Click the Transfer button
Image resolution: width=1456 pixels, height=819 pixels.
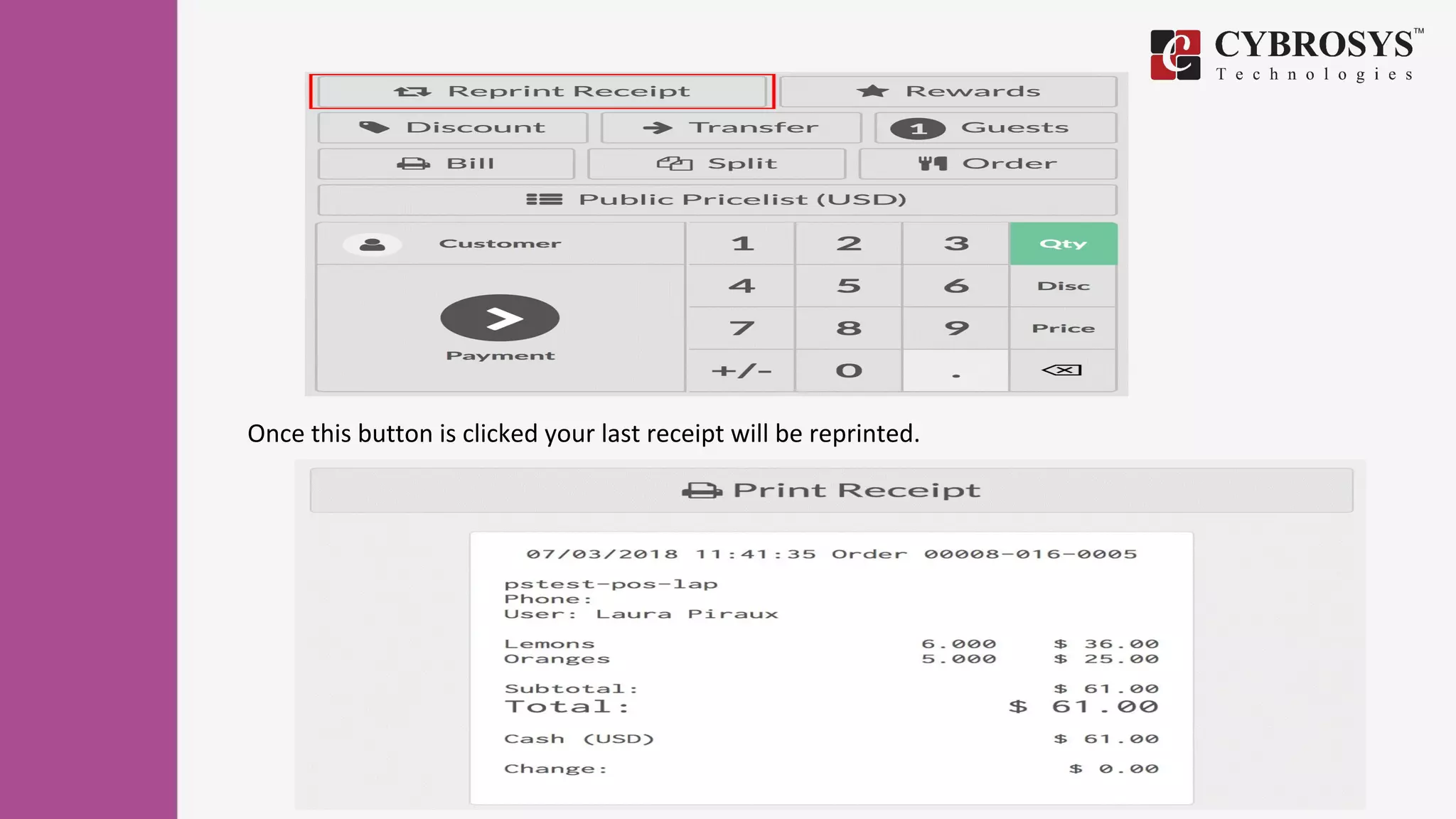click(x=731, y=128)
